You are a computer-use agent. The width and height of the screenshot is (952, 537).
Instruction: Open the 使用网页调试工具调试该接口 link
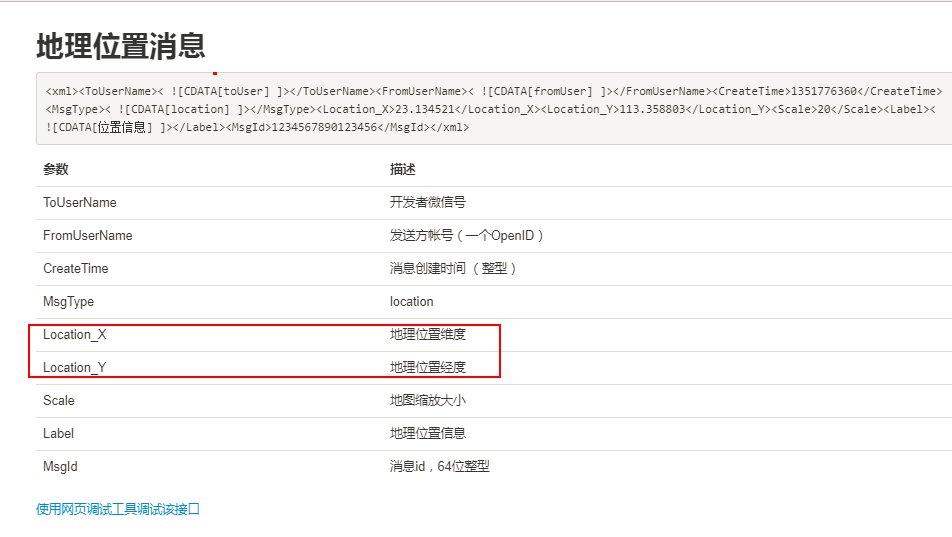point(118,509)
